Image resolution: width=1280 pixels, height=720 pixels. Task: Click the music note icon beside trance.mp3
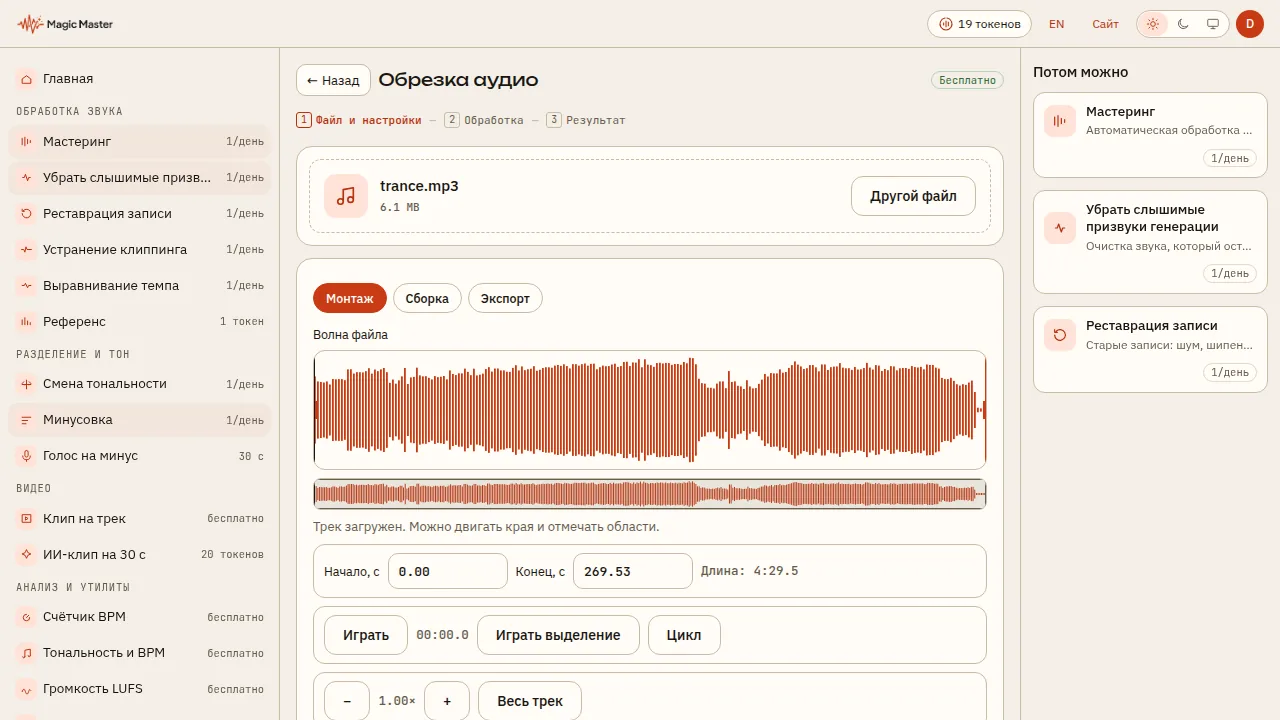(x=346, y=196)
